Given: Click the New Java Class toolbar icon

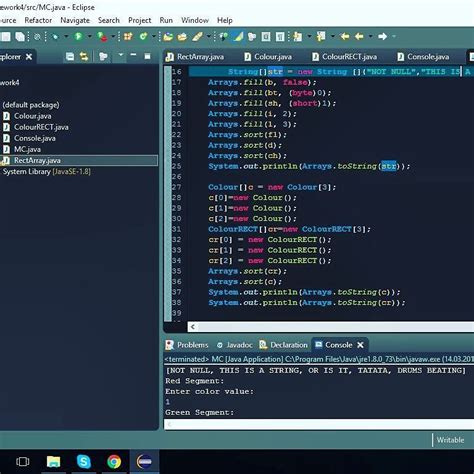Looking at the screenshot, I should pos(144,36).
